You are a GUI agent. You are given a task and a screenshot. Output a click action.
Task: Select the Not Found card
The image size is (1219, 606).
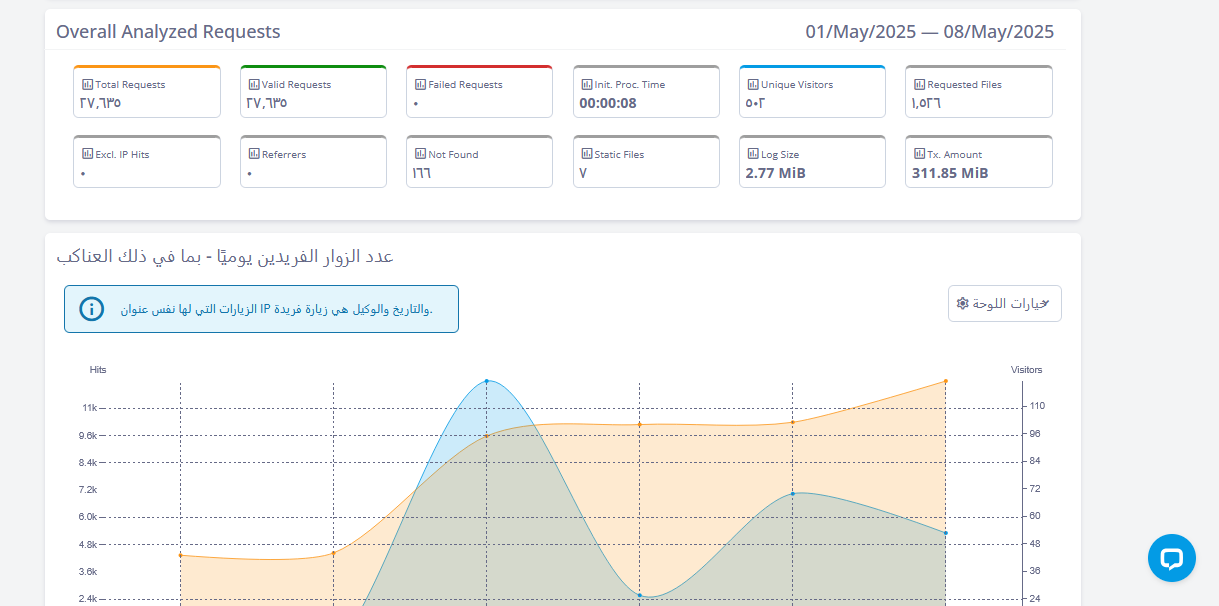[x=479, y=162]
